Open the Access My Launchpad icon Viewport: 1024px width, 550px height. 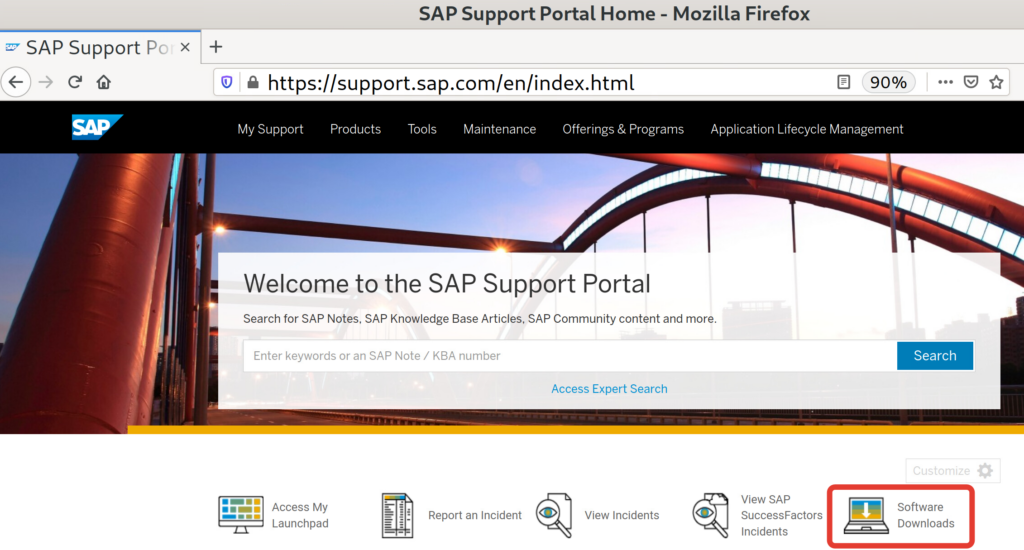tap(240, 514)
